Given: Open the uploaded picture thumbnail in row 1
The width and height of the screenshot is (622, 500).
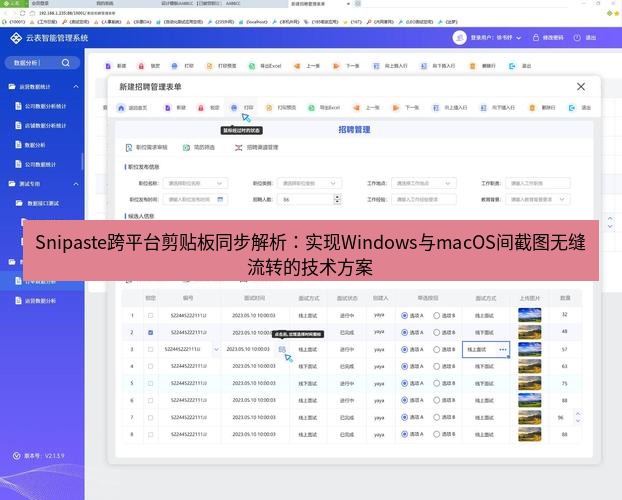Looking at the screenshot, I should (530, 315).
